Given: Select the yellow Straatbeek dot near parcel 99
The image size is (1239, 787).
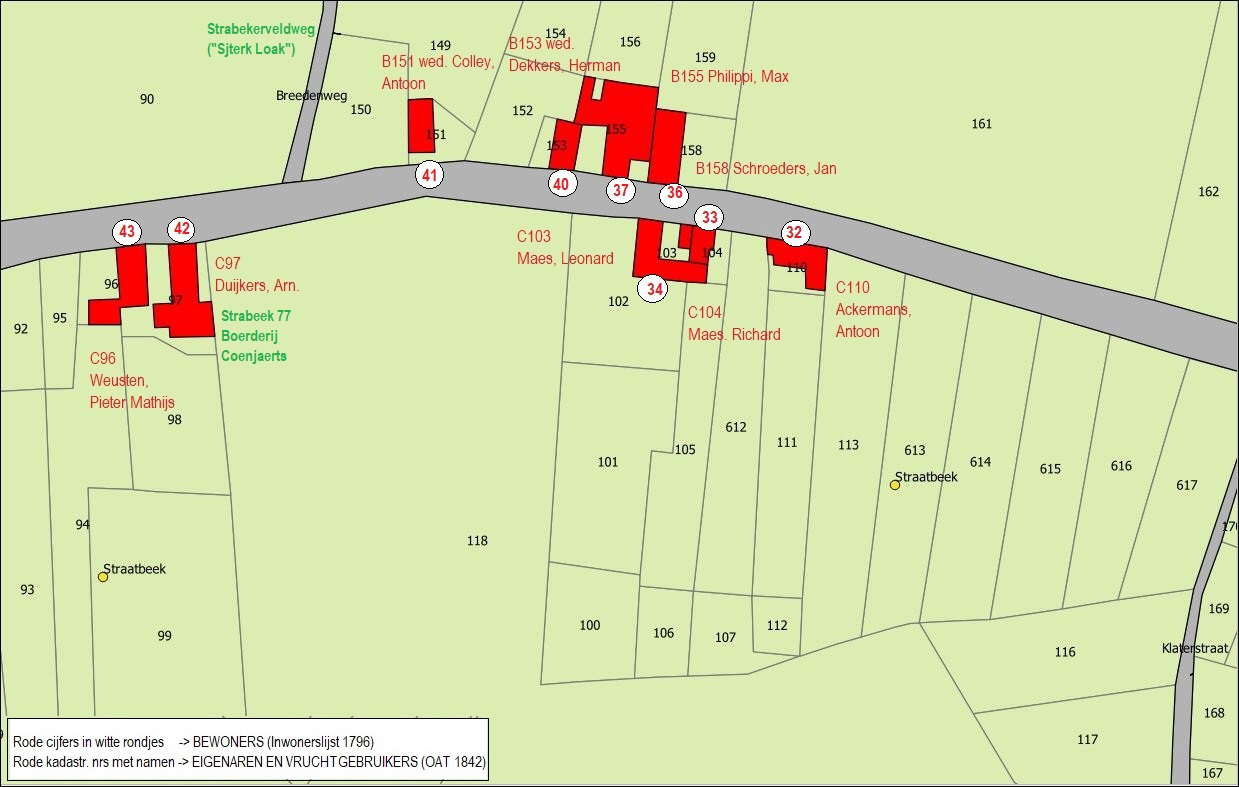Looking at the screenshot, I should pos(103,577).
